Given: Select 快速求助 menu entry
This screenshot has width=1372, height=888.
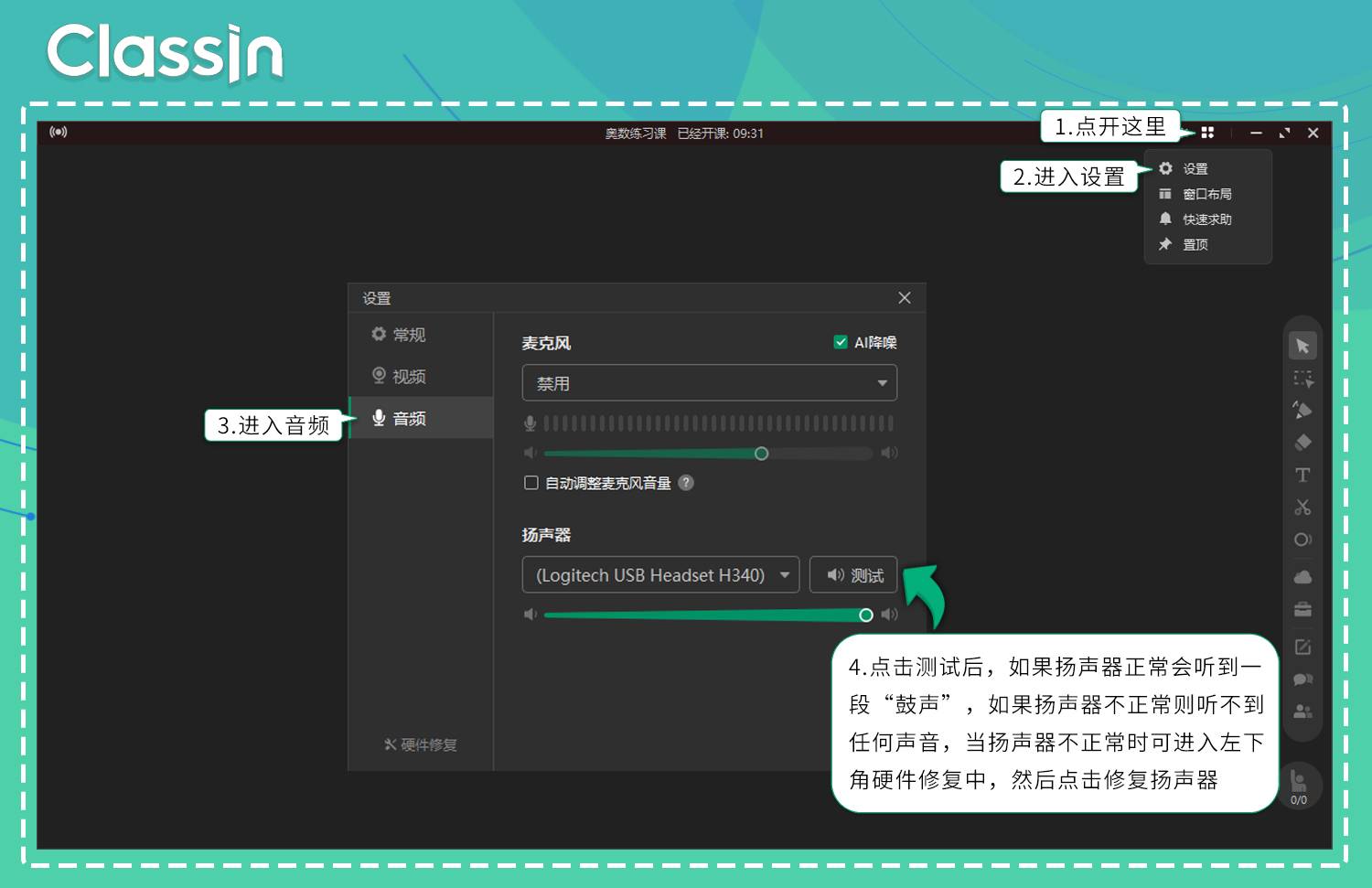Looking at the screenshot, I should [1207, 219].
